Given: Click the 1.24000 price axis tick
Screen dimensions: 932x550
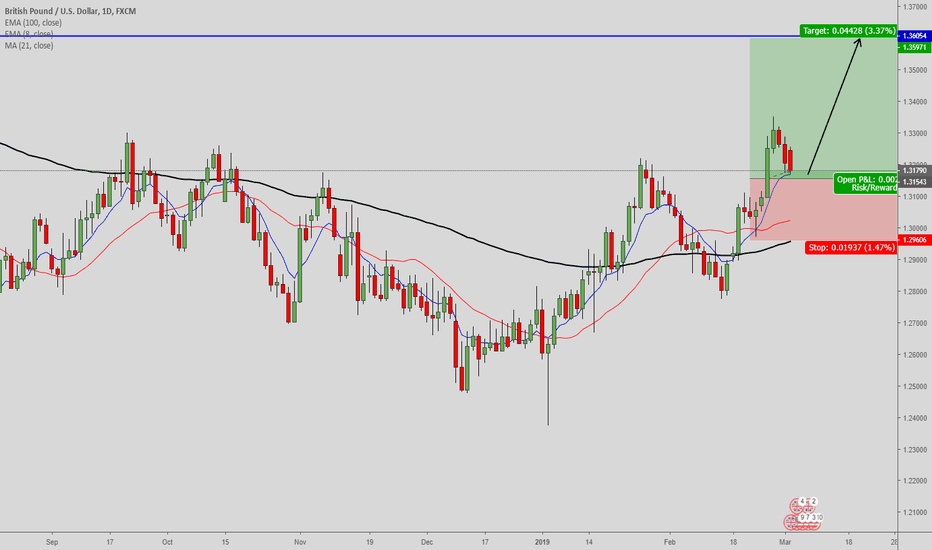Looking at the screenshot, I should 914,418.
